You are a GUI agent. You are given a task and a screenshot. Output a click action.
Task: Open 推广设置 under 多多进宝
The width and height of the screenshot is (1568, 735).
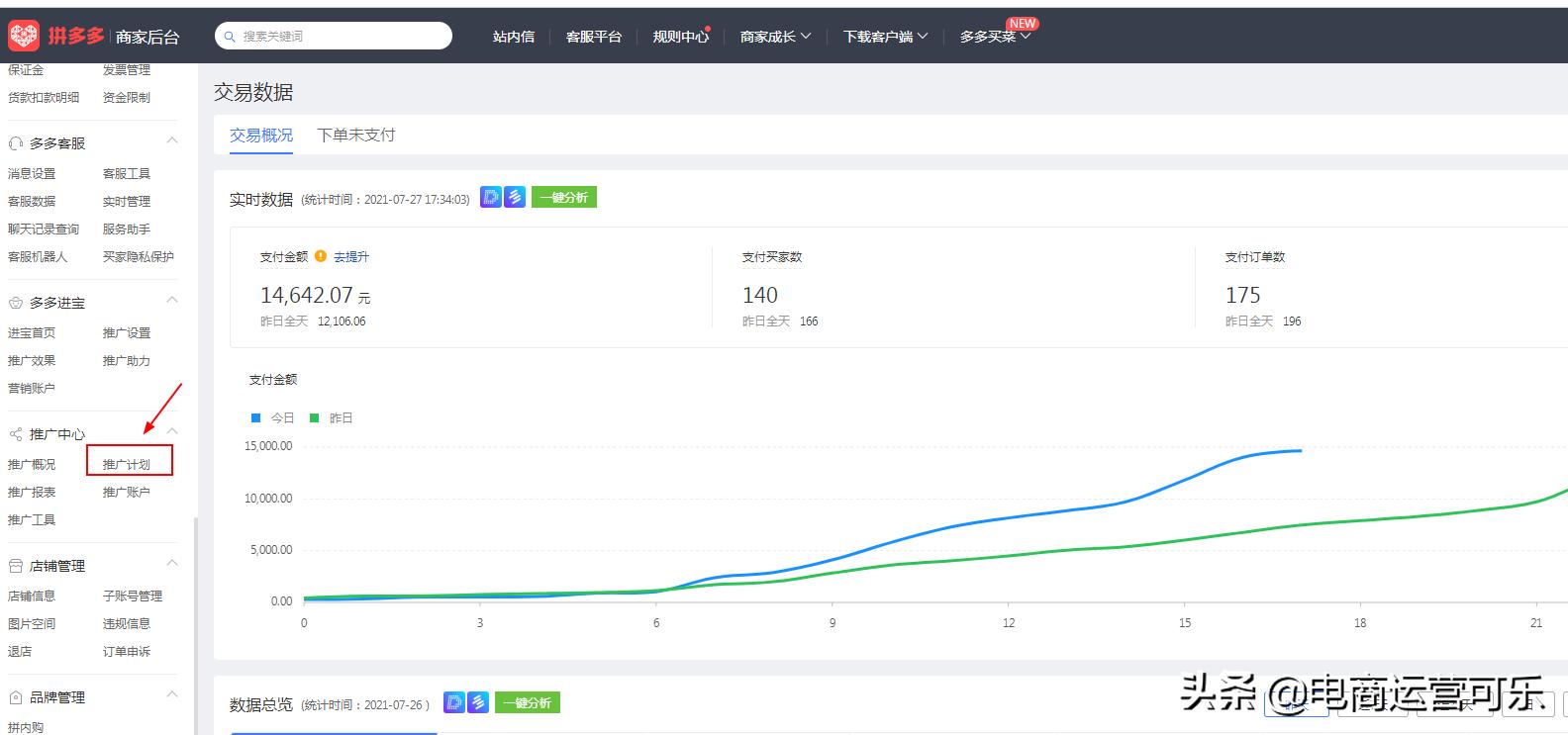(127, 332)
